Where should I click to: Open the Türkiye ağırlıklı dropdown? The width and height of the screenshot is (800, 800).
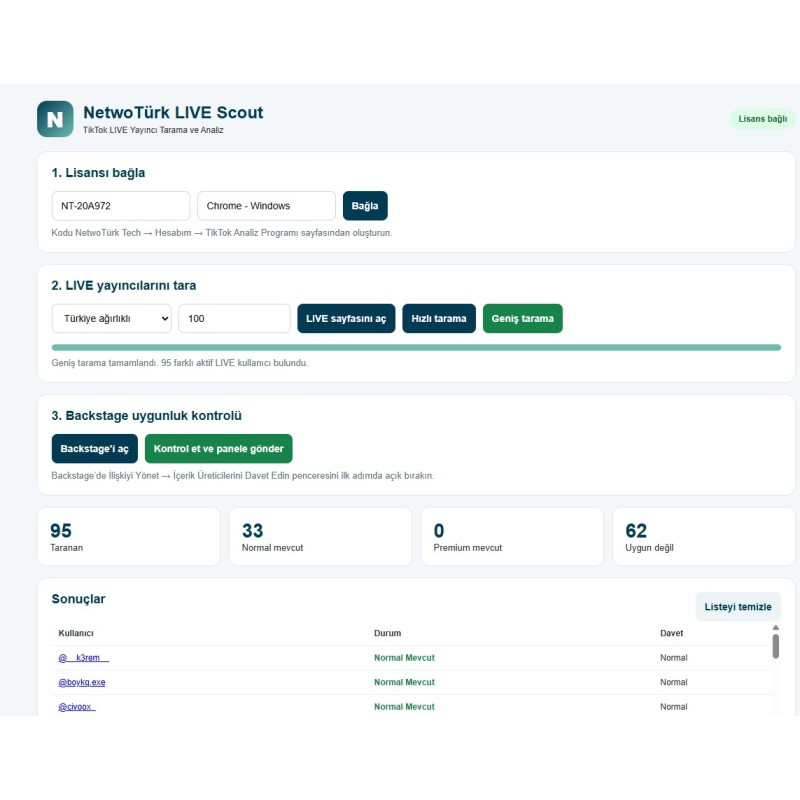[112, 318]
